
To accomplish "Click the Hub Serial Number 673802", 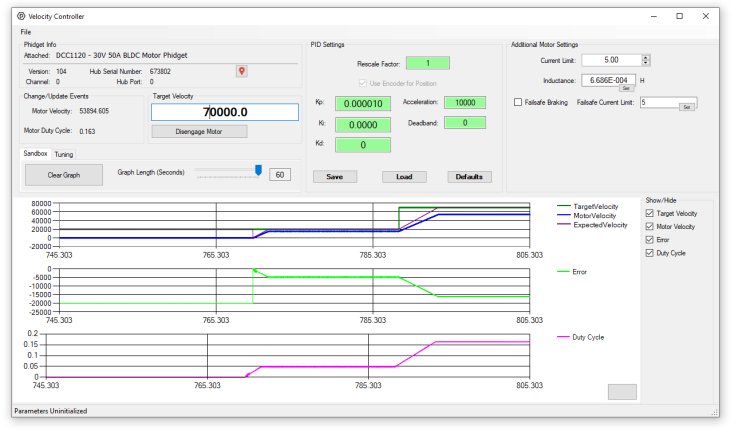I will tap(160, 71).
